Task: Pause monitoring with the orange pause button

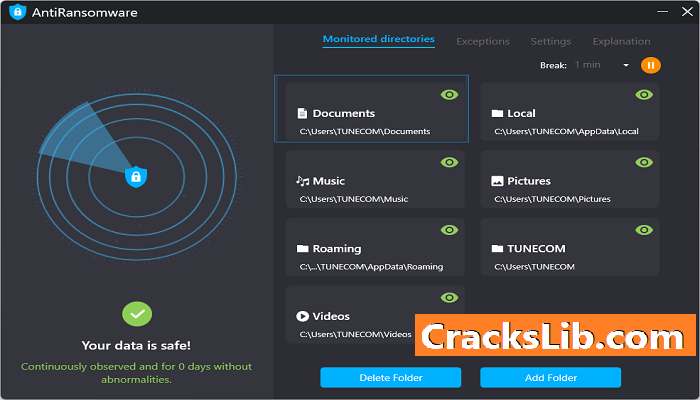Action: pyautogui.click(x=650, y=66)
